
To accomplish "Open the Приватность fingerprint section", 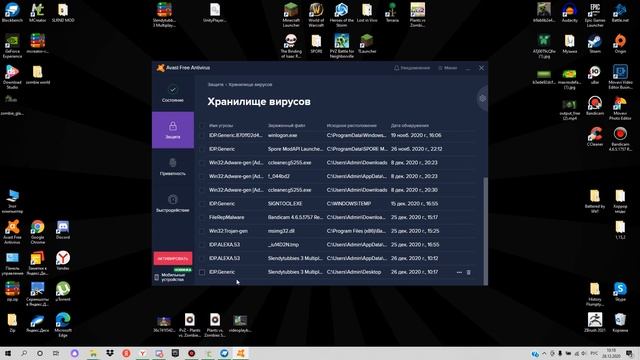I will pos(173,167).
